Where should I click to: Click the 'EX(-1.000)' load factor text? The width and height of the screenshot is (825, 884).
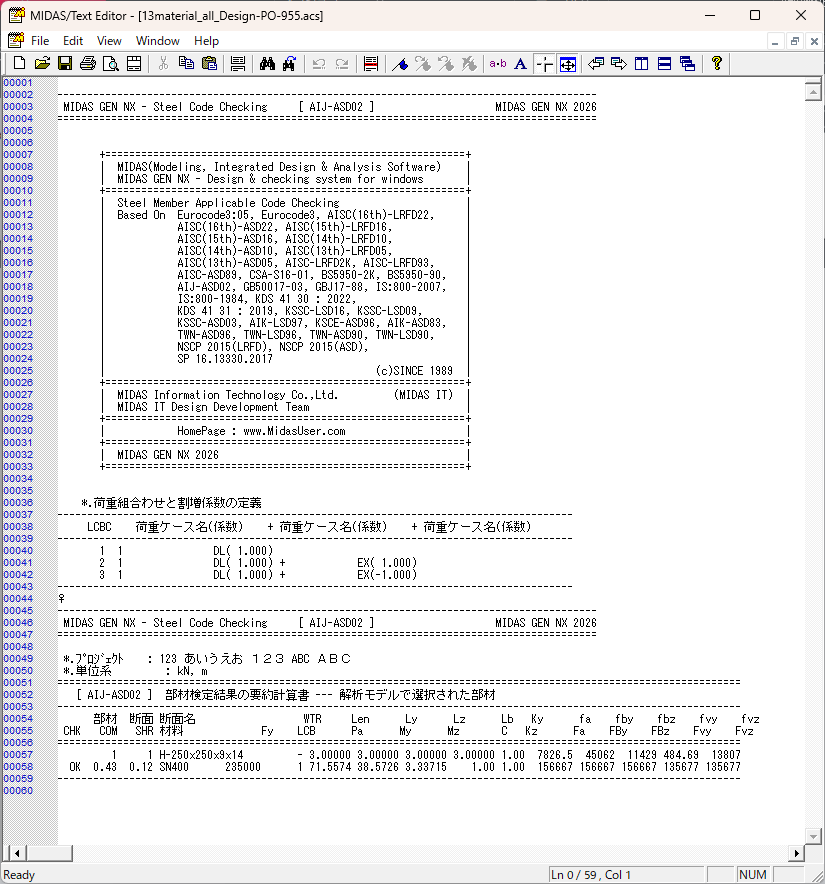tap(387, 575)
